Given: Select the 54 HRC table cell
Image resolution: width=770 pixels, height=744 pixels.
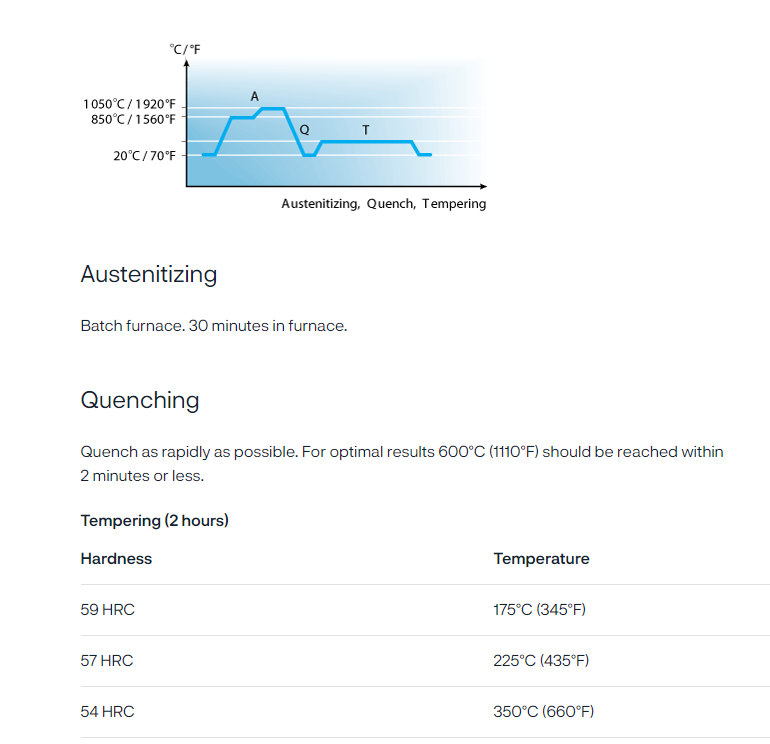Looking at the screenshot, I should (107, 712).
